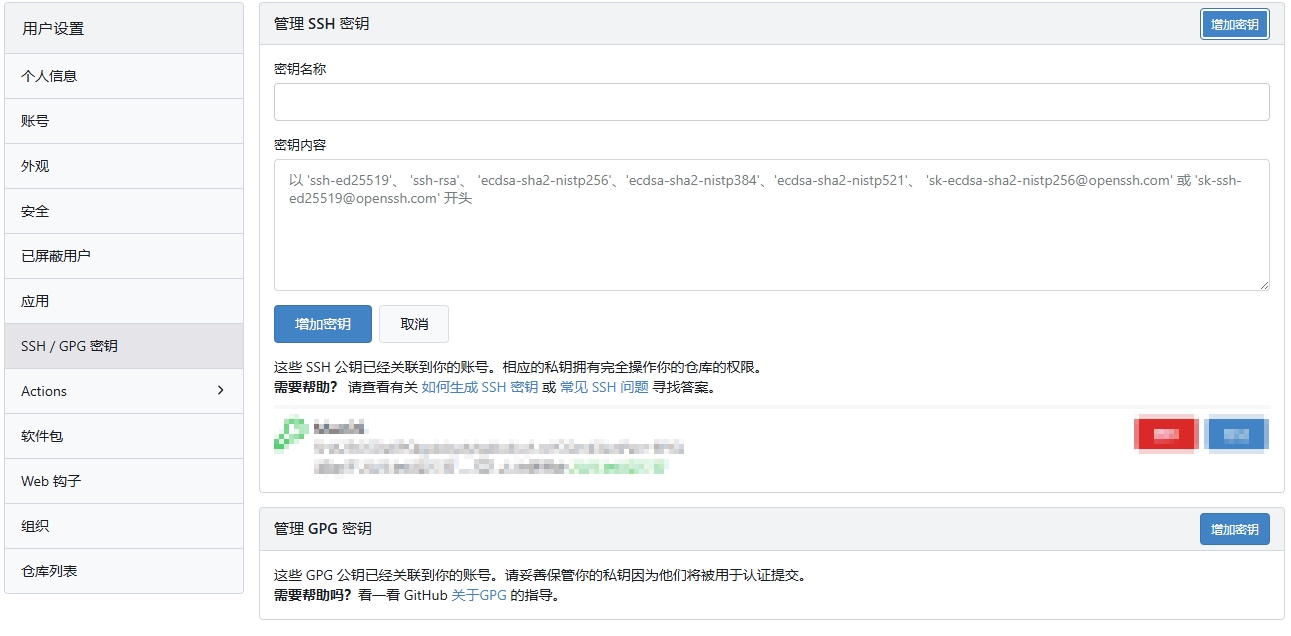Open 仓库列表 in the sidebar
Viewport: 1291px width, 636px height.
pyautogui.click(x=49, y=571)
